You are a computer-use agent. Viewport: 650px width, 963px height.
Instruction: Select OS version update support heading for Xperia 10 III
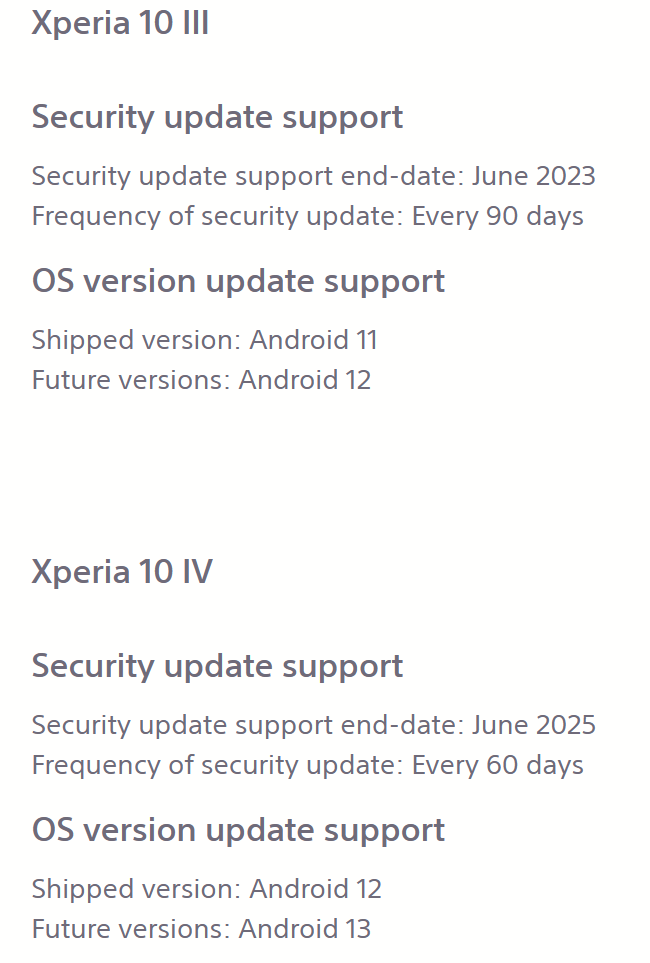(x=238, y=282)
